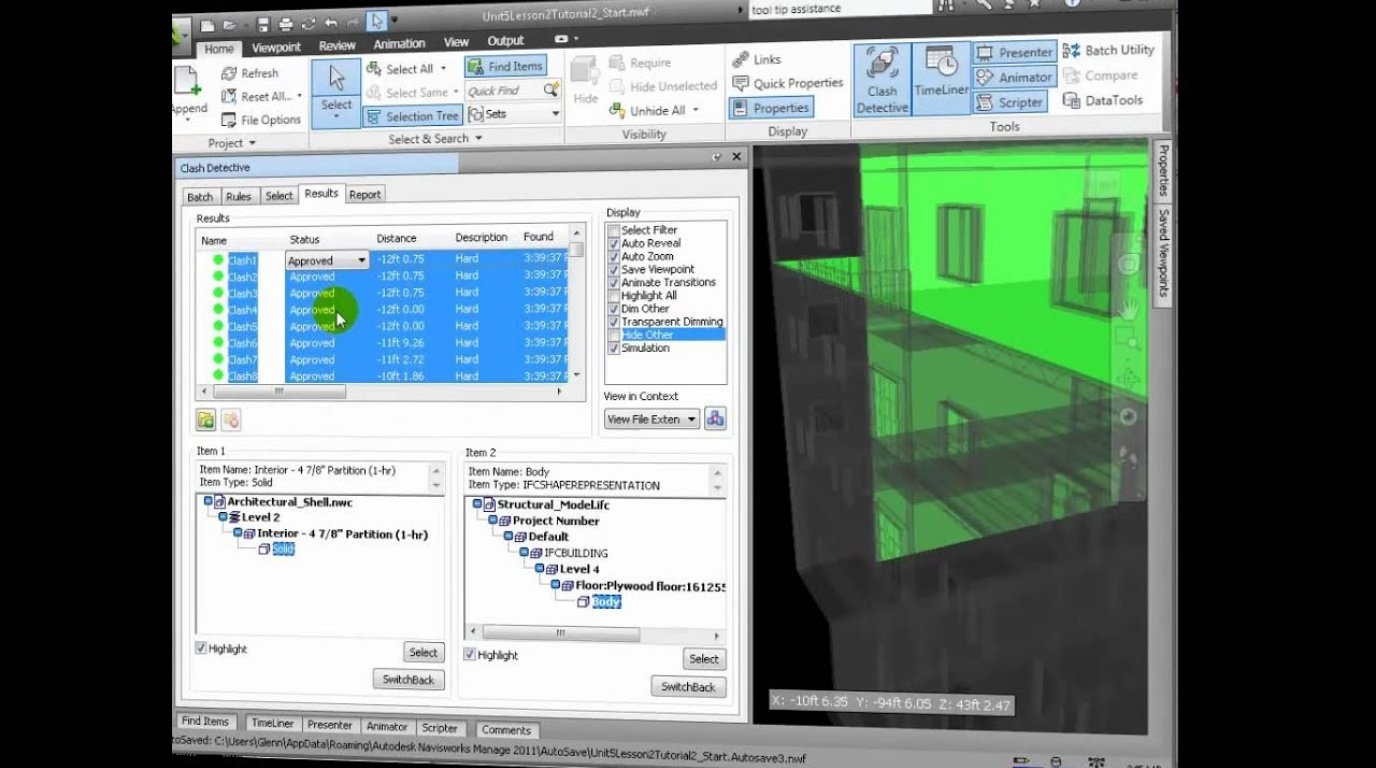
Task: Click Item 1 Select button
Action: click(423, 652)
